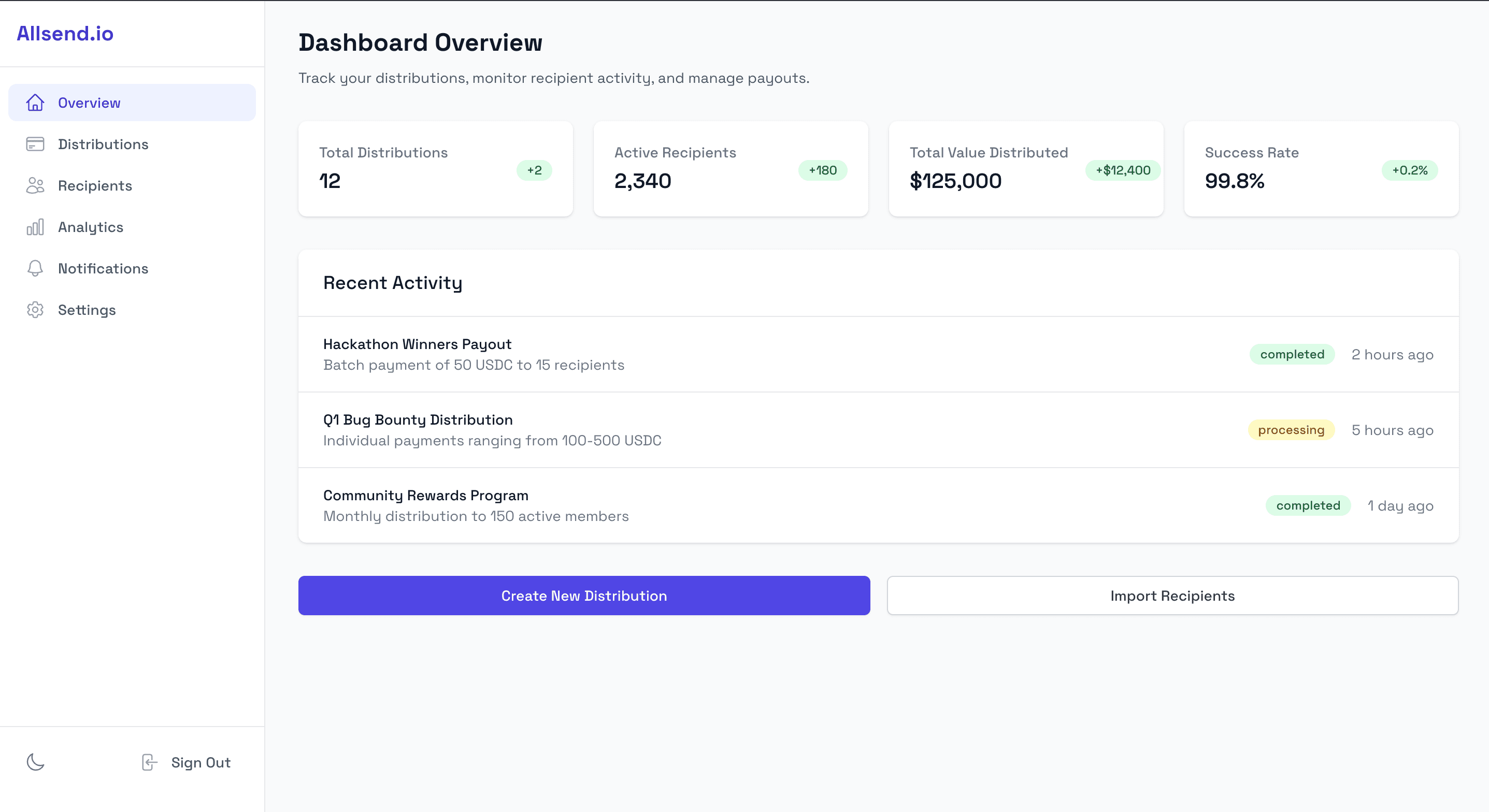This screenshot has width=1489, height=812.
Task: Open the Success Rate card
Action: 1321,169
